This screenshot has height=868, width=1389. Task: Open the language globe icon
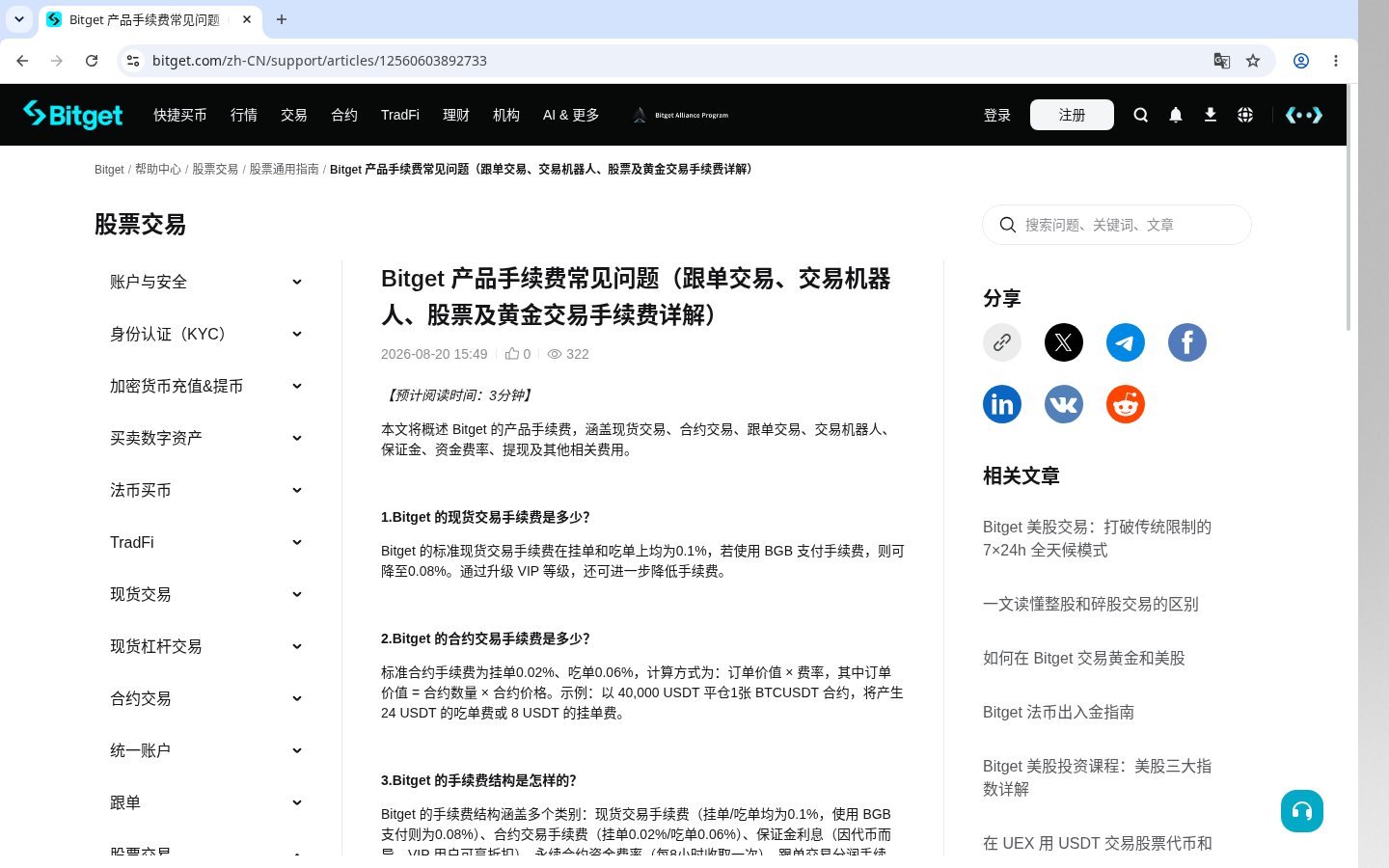tap(1245, 115)
